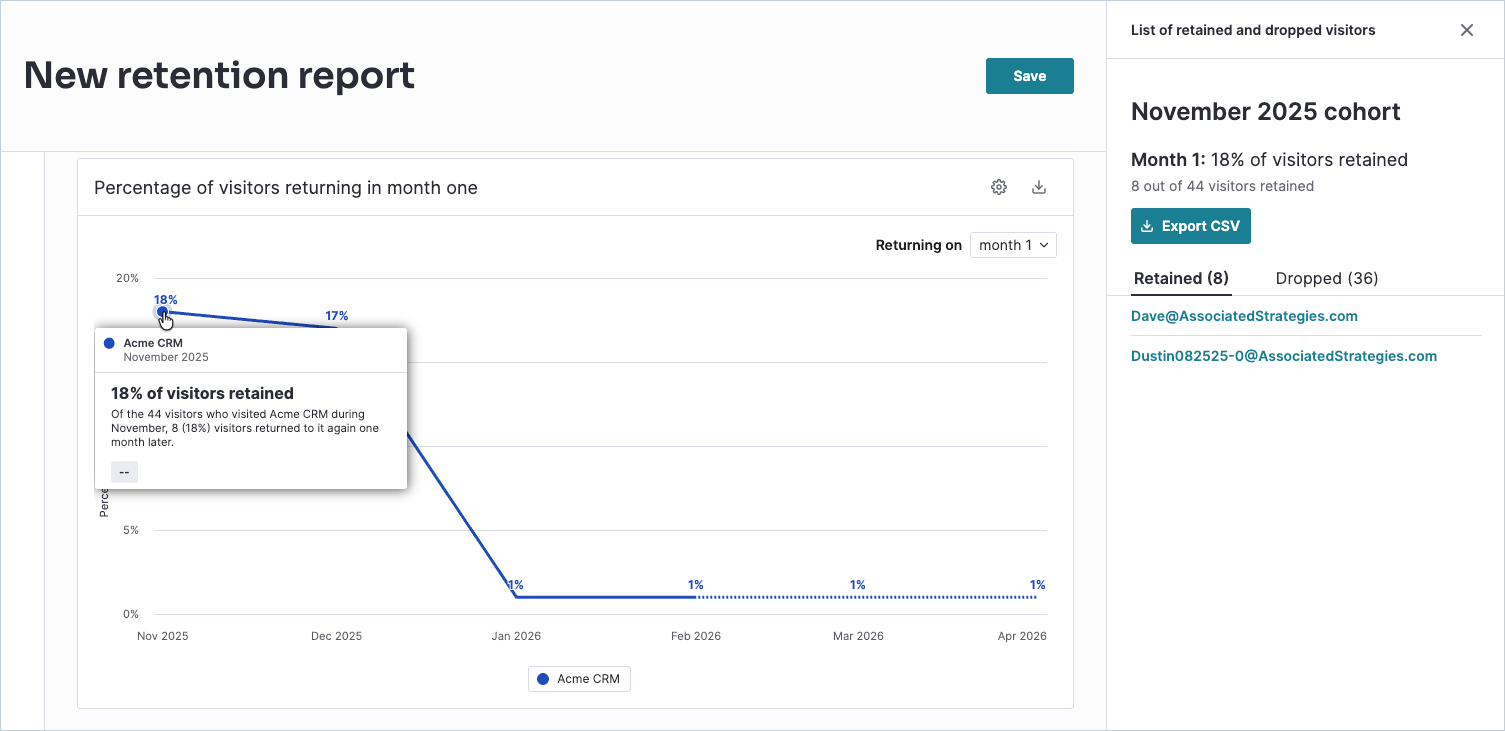Click the Apr 2026 1% data label

[x=1038, y=585]
